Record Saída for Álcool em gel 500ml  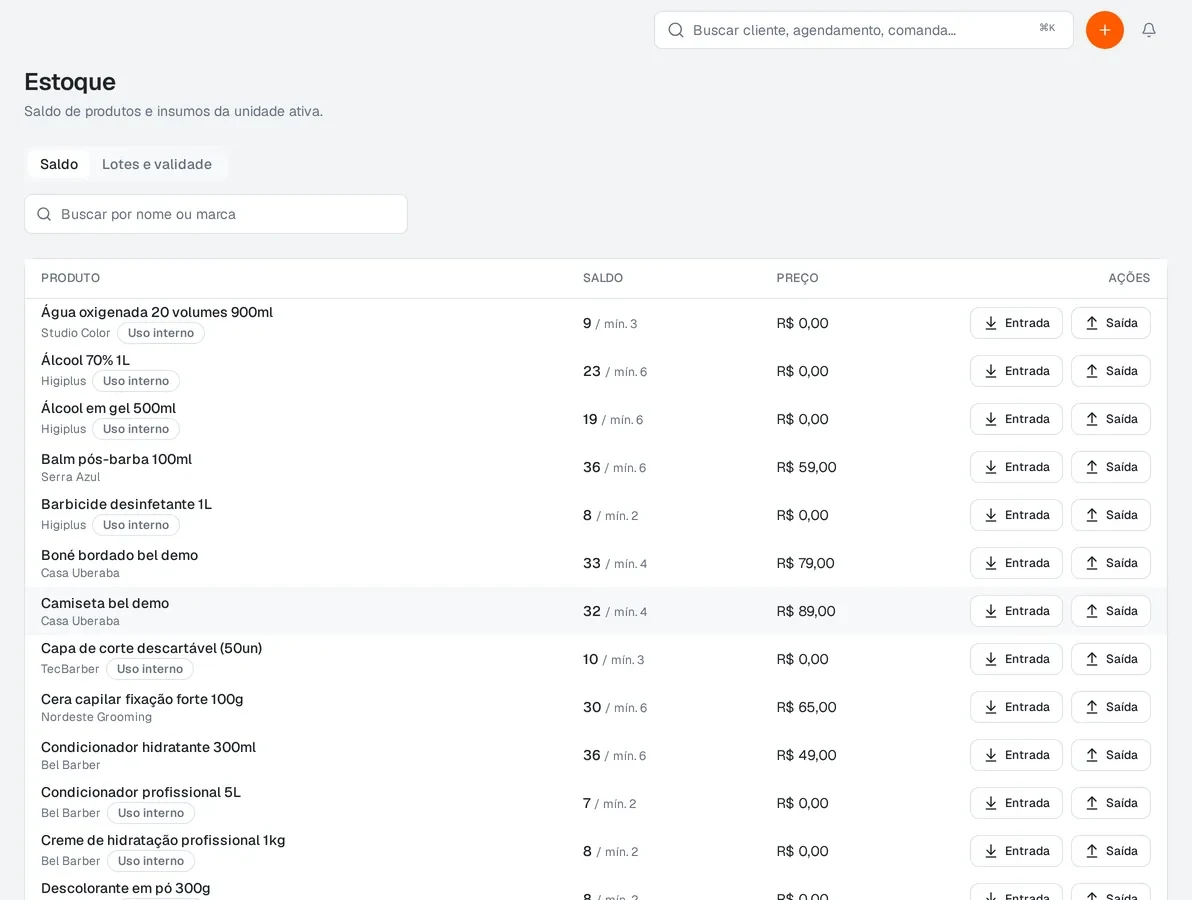[1111, 419]
